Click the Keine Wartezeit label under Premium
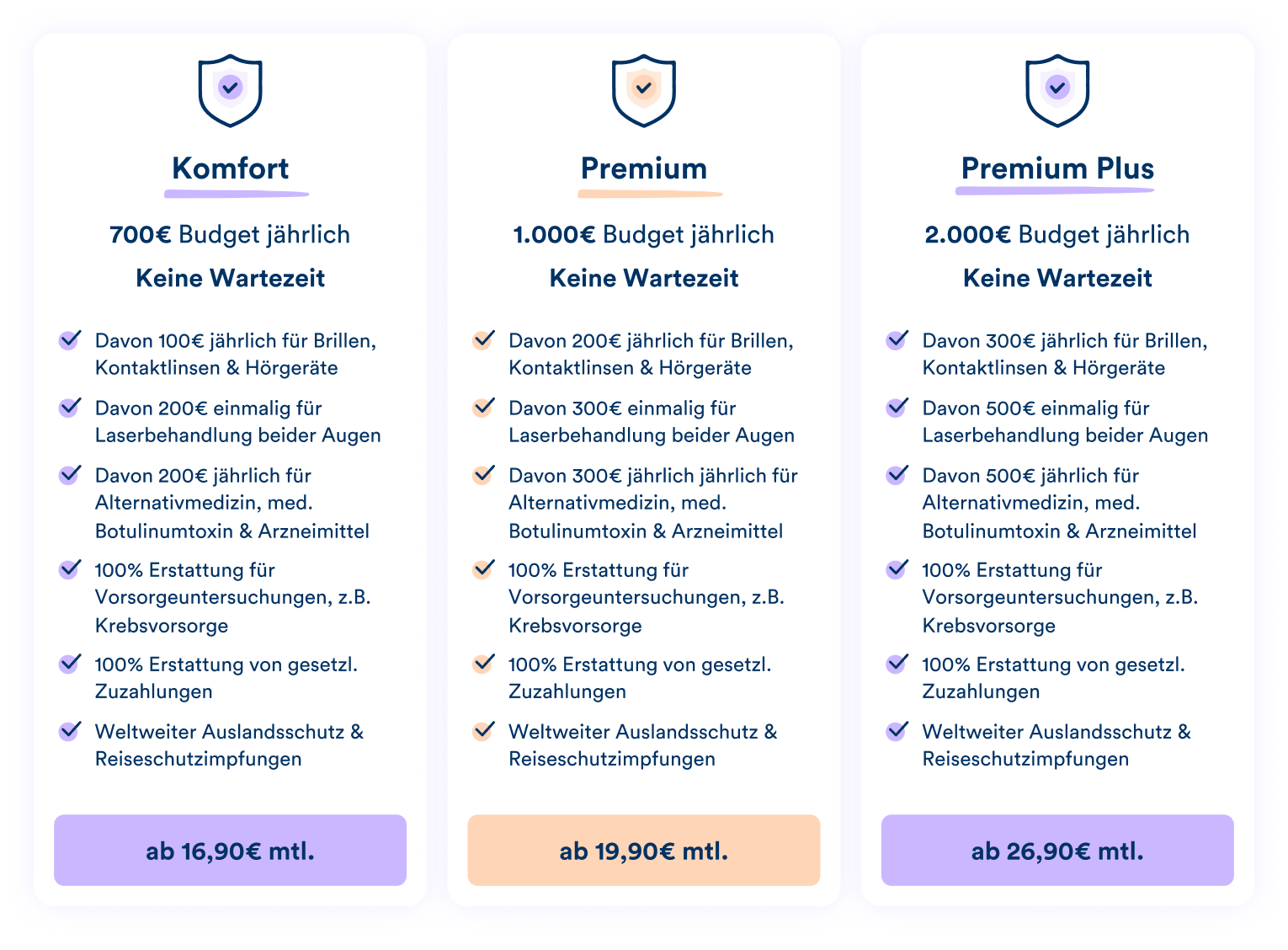The width and height of the screenshot is (1288, 950). click(644, 278)
